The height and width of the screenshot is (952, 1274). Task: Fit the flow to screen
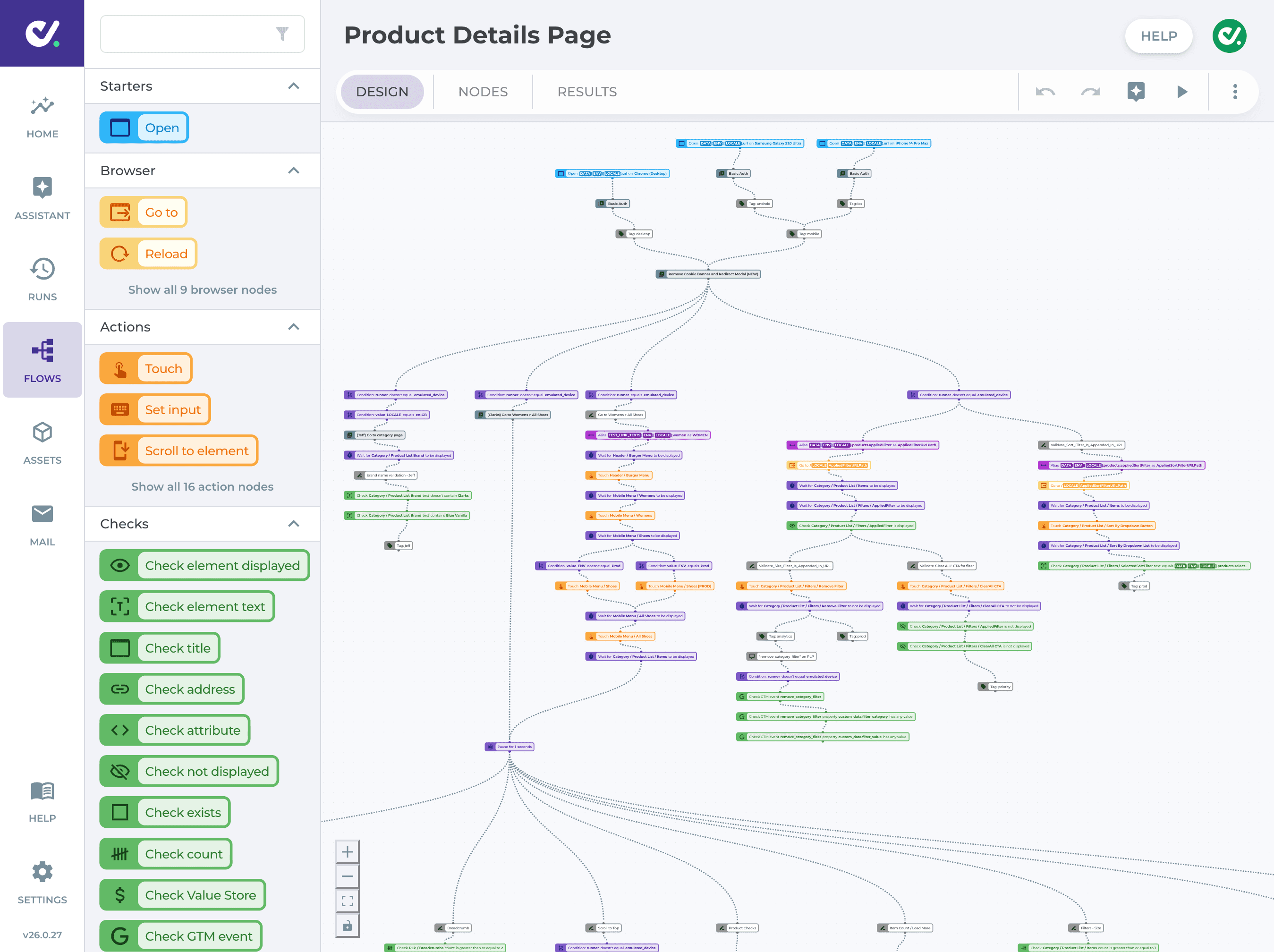coord(347,900)
